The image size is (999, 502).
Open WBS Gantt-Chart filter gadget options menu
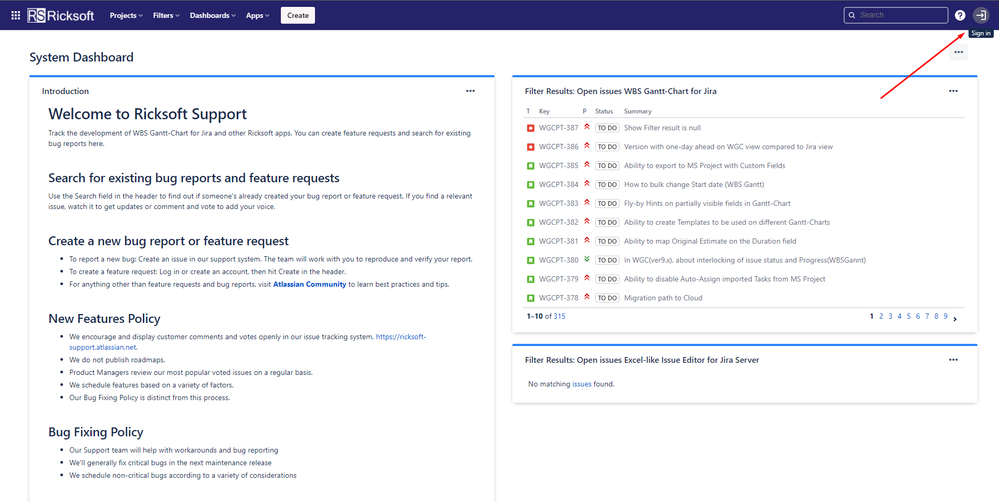953,91
